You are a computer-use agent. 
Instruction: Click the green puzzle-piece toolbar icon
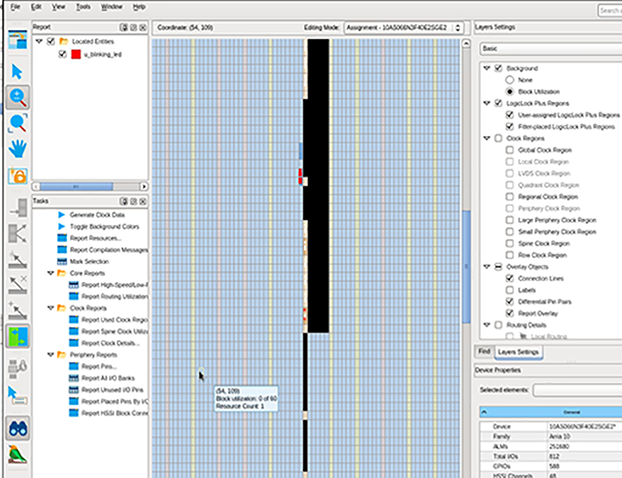pyautogui.click(x=17, y=335)
